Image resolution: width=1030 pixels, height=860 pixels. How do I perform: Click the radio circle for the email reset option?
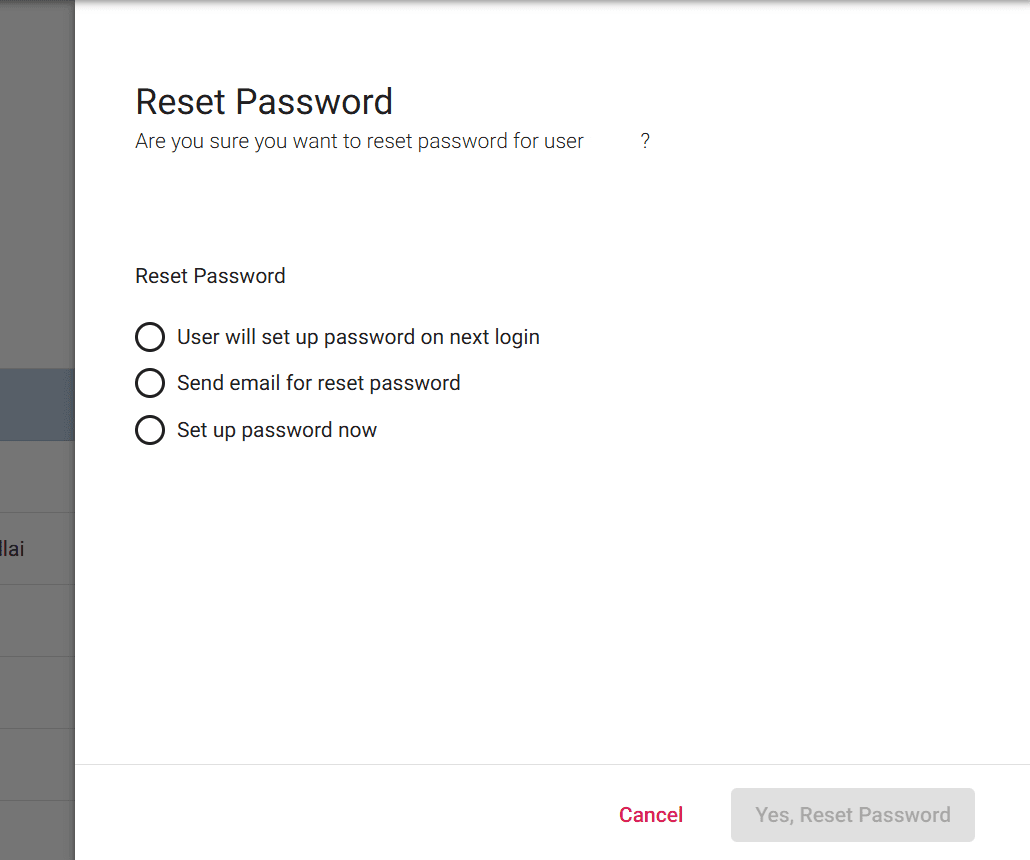coord(150,383)
